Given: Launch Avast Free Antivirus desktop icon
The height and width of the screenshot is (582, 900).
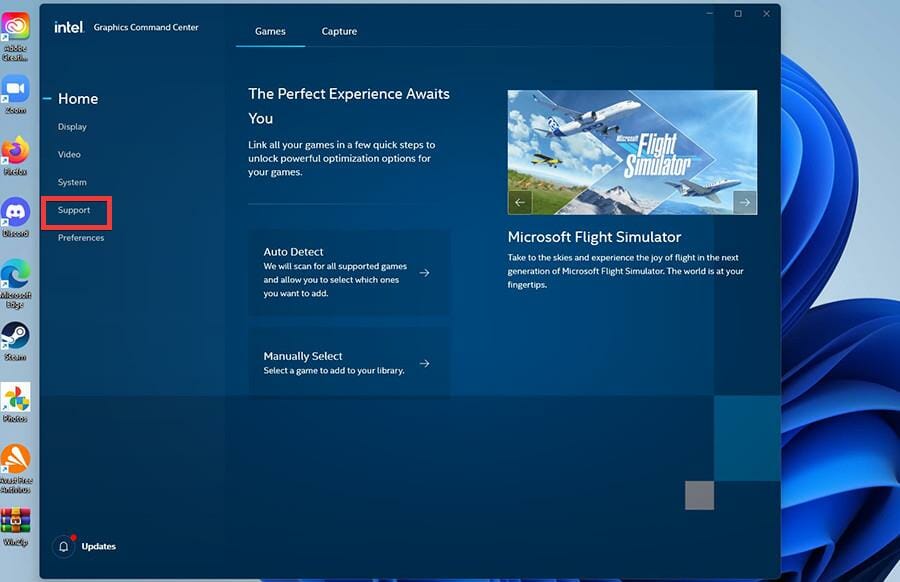Looking at the screenshot, I should pyautogui.click(x=15, y=468).
